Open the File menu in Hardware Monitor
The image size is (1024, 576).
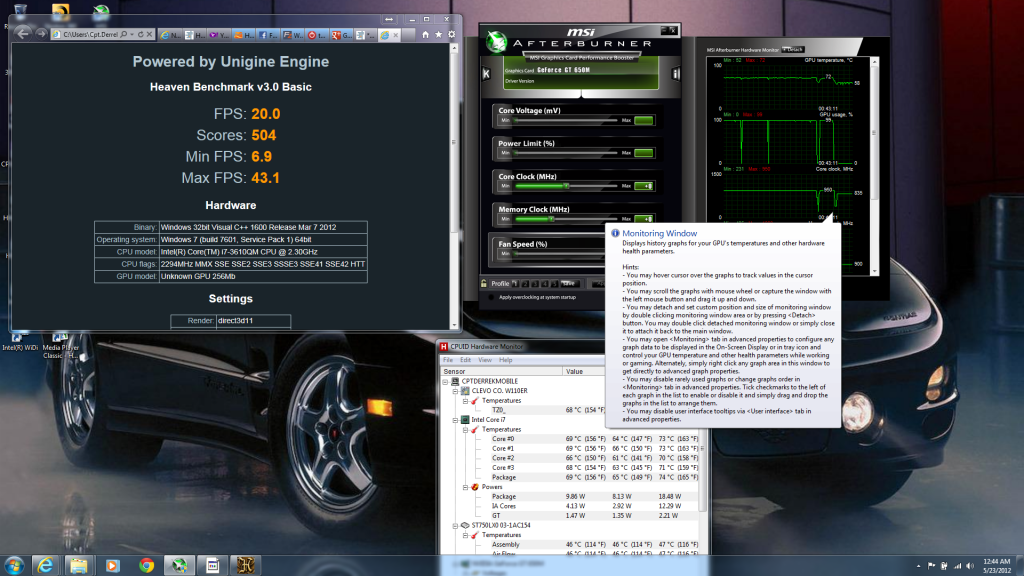pyautogui.click(x=449, y=359)
